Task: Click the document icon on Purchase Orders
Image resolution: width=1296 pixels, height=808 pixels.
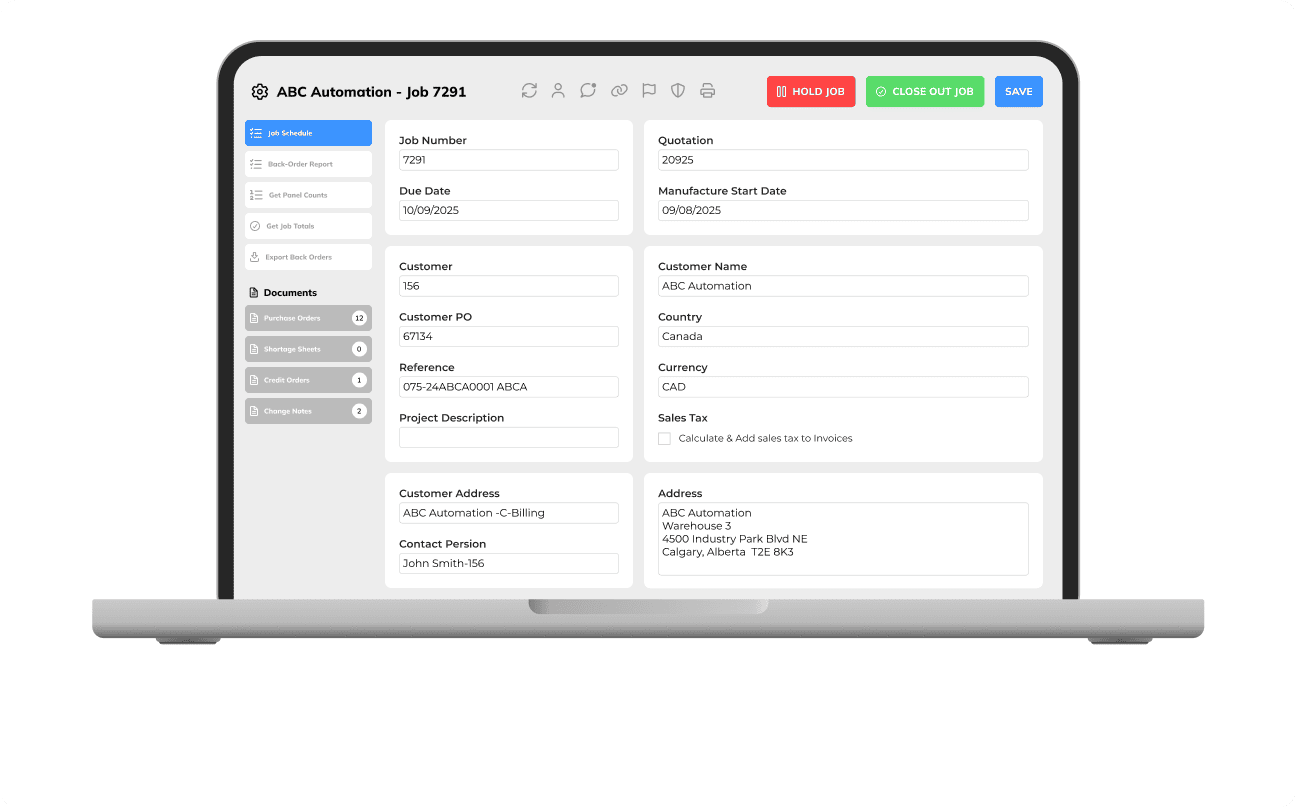Action: pos(254,318)
